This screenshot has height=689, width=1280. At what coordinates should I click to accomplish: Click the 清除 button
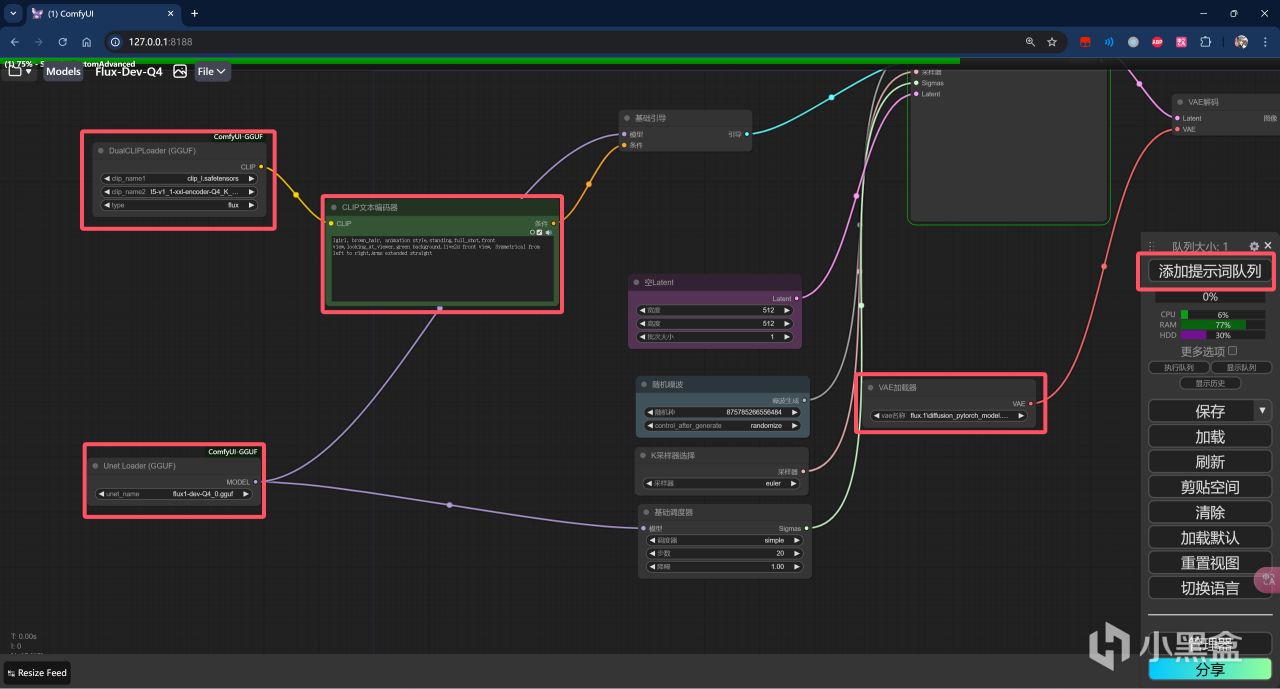[1209, 512]
